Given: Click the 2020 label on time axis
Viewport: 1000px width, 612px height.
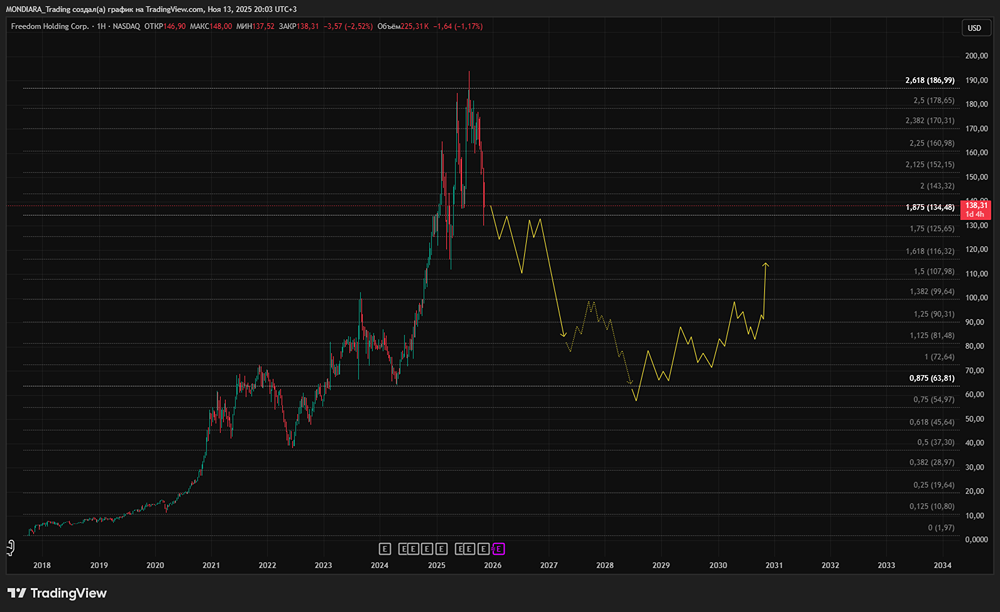Looking at the screenshot, I should [155, 565].
